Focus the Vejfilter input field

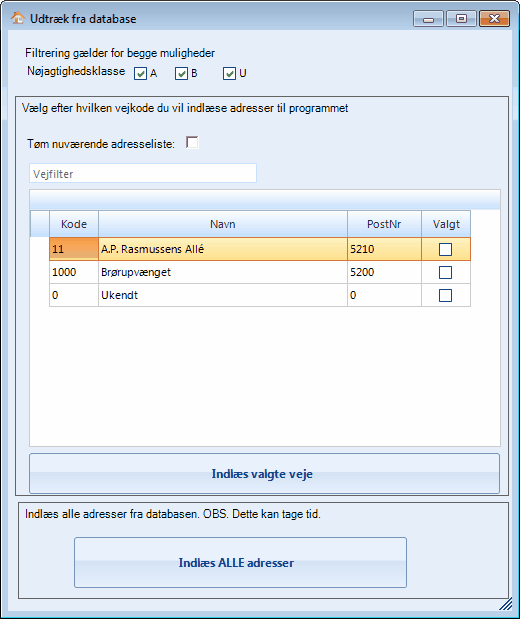[x=143, y=173]
